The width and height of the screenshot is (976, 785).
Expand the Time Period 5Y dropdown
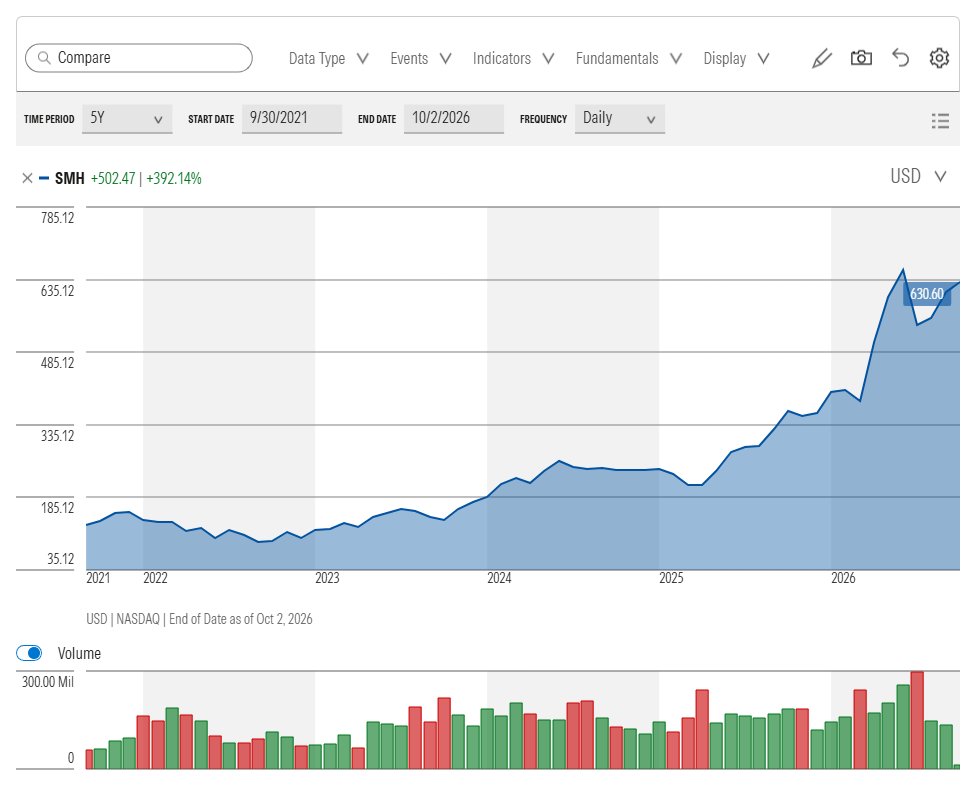point(127,118)
